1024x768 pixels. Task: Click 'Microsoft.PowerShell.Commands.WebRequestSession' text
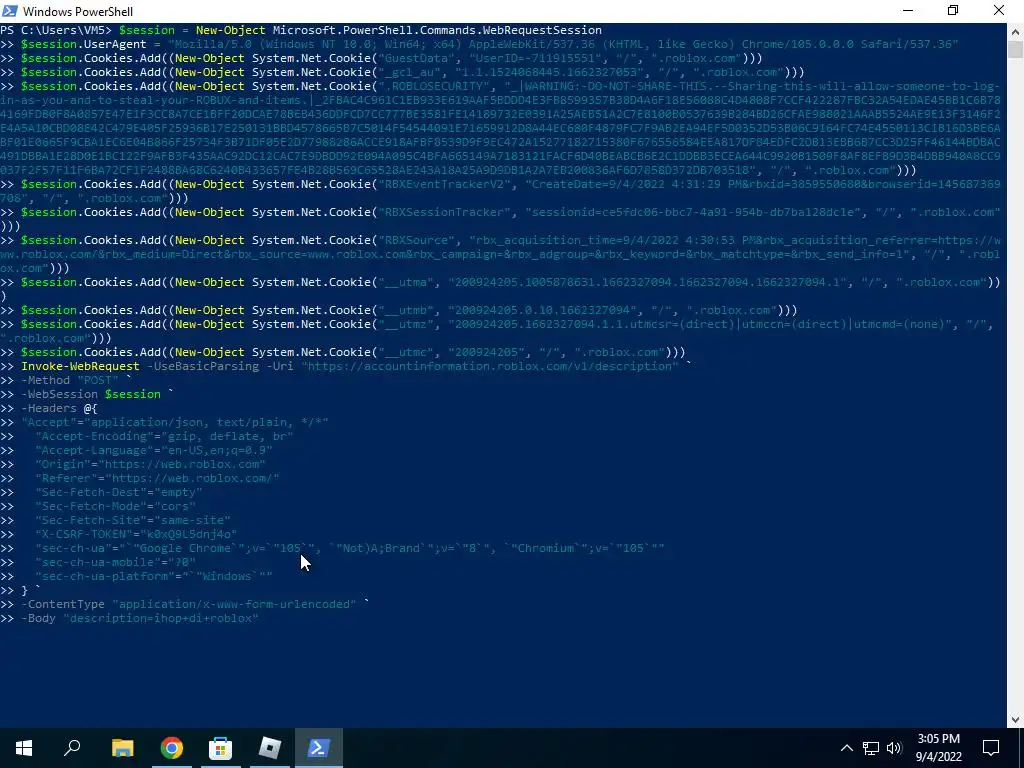coord(437,31)
